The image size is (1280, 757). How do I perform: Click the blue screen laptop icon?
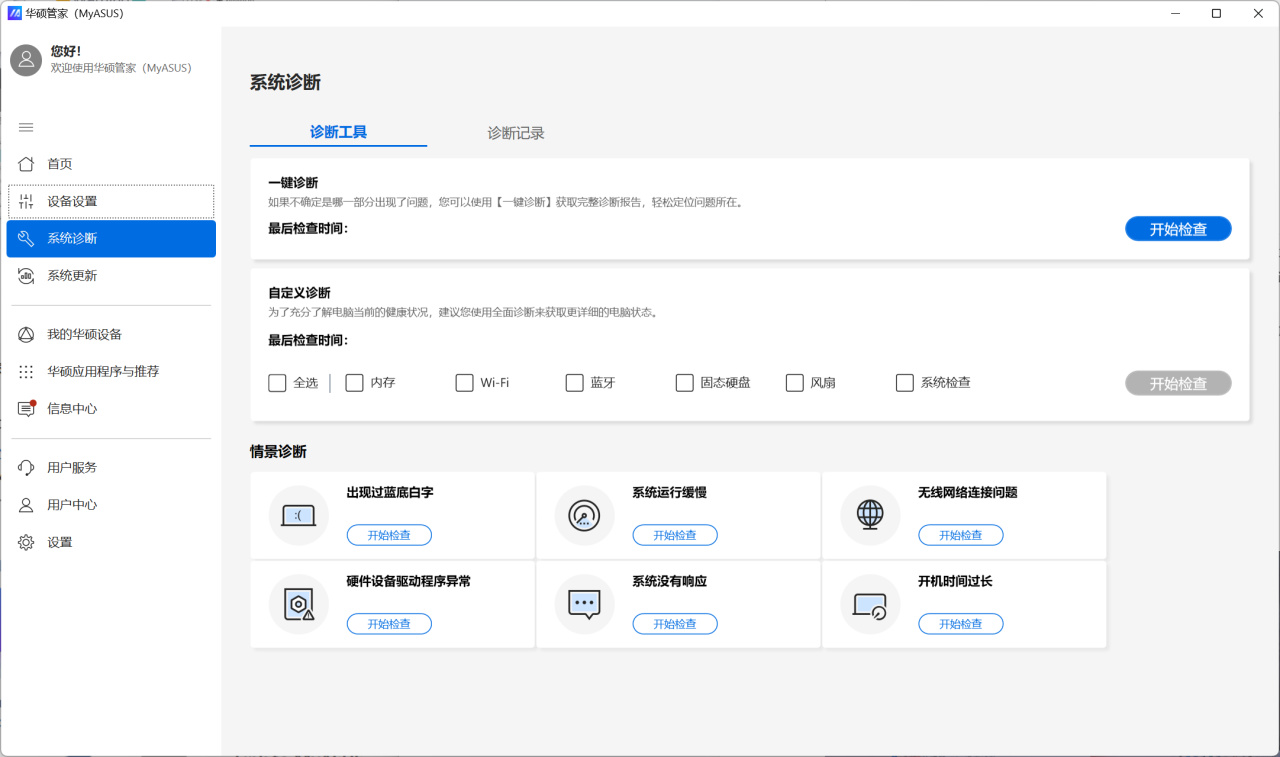point(299,516)
